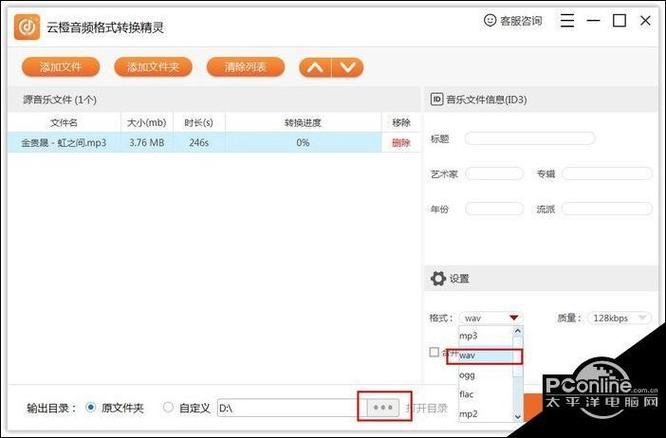666x438 pixels.
Task: Move file down with the down arrow
Action: click(x=347, y=67)
